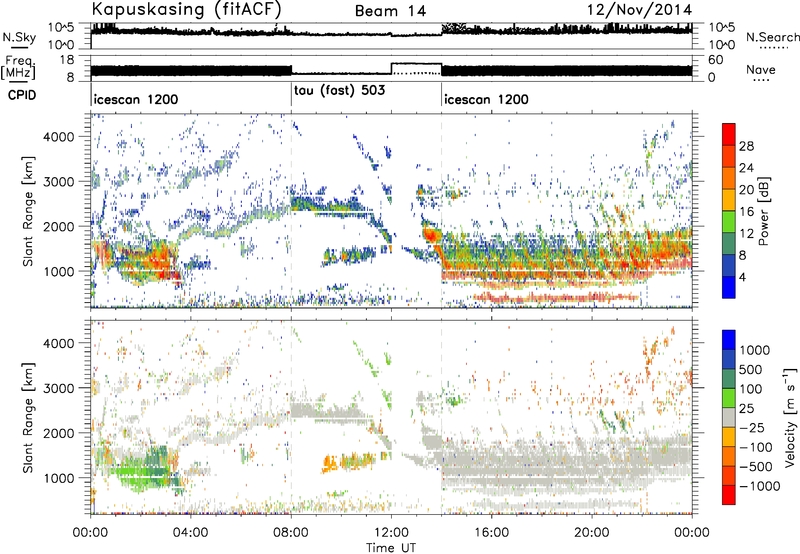Click the 'icescan 1200' label following 'tou (fast)'
This screenshot has height=554, width=800.
pyautogui.click(x=486, y=99)
